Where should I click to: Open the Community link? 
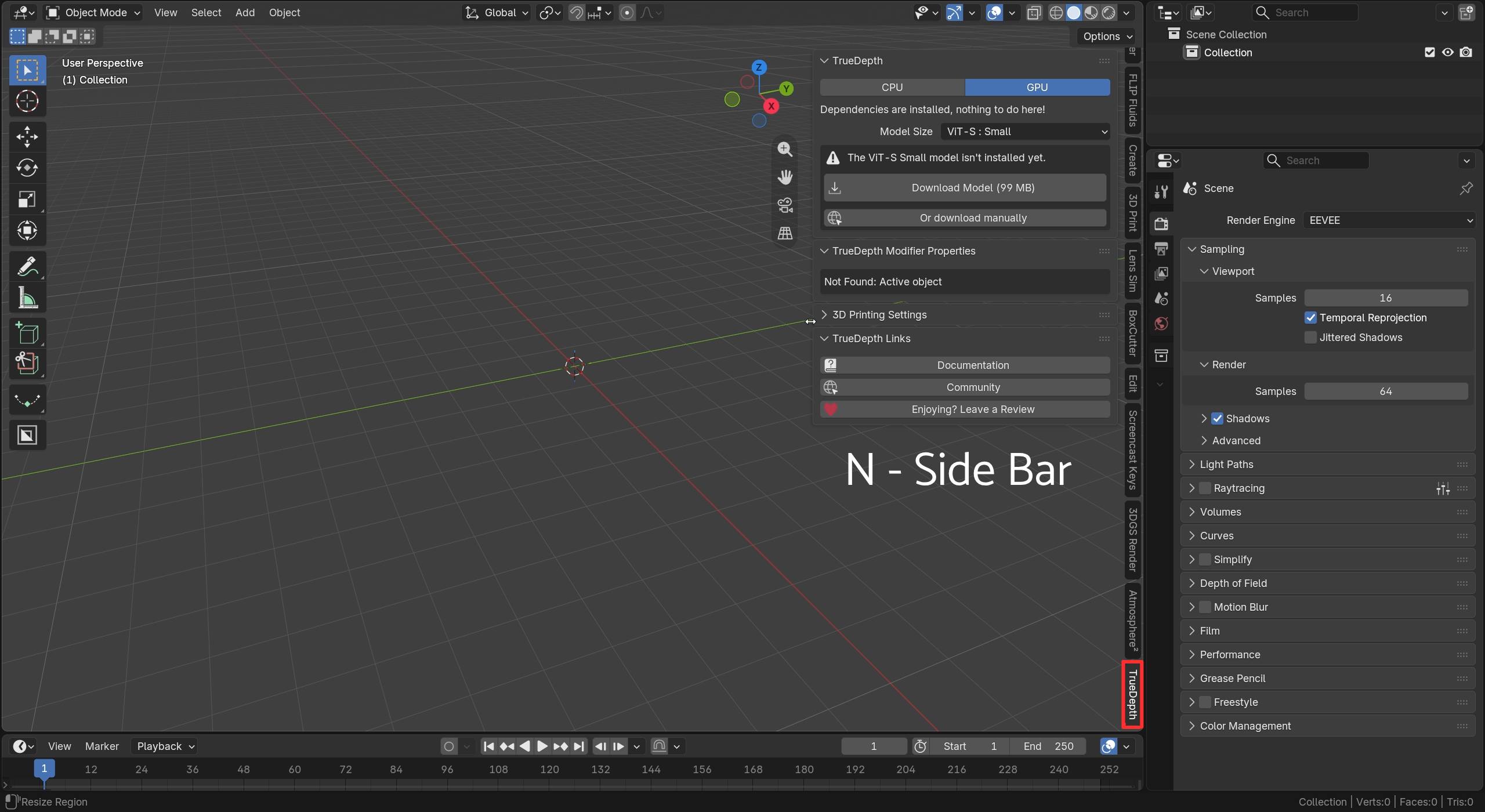pos(965,387)
